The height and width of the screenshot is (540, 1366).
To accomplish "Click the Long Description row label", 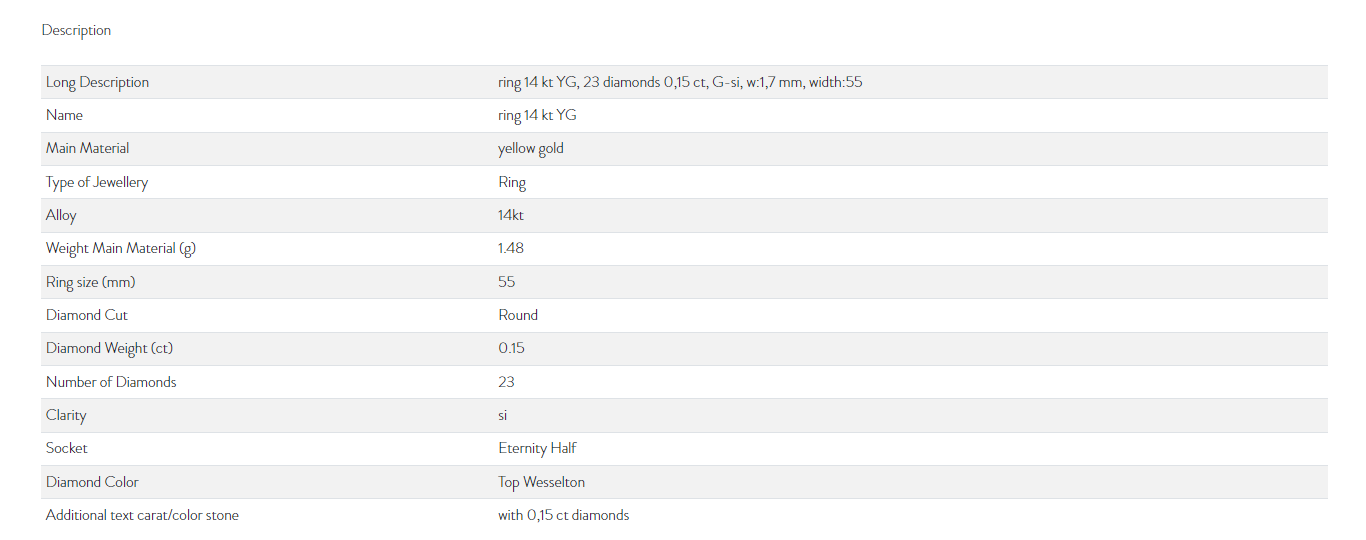I will click(x=97, y=82).
